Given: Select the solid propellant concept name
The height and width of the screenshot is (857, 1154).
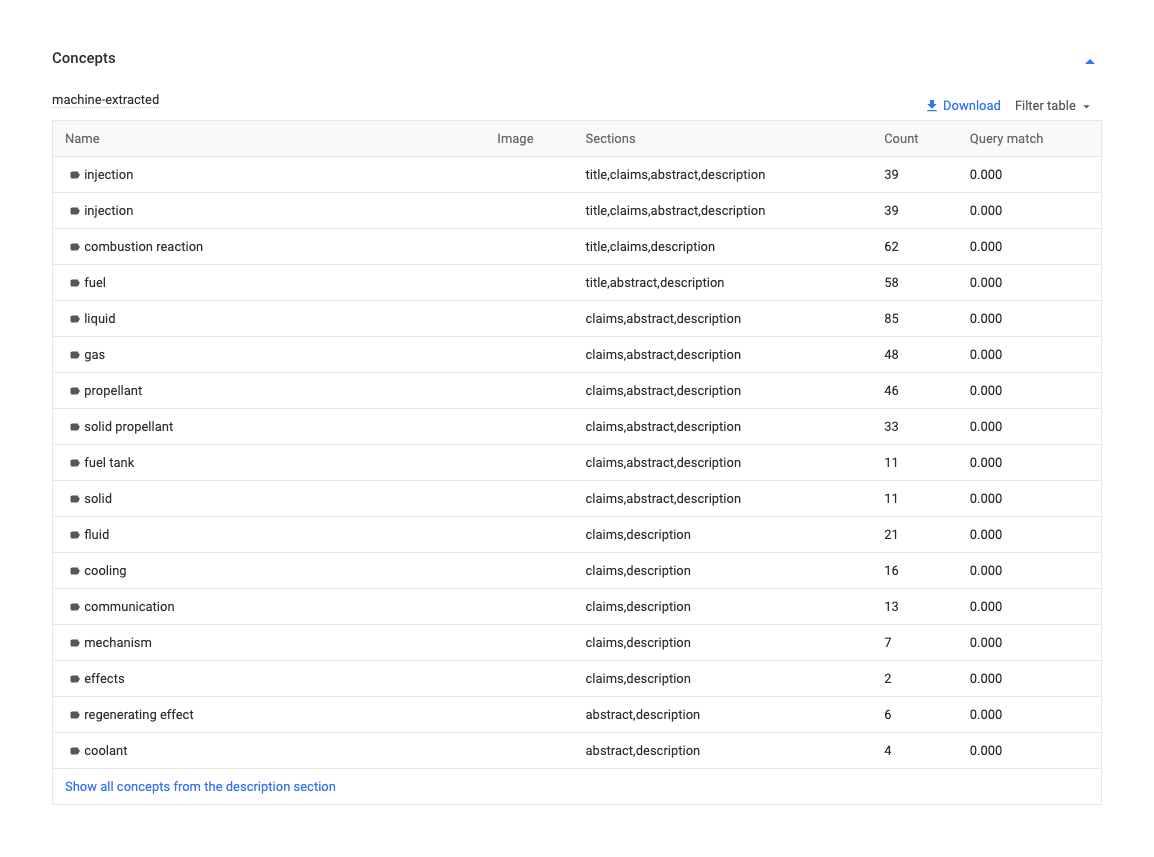Looking at the screenshot, I should (x=129, y=427).
